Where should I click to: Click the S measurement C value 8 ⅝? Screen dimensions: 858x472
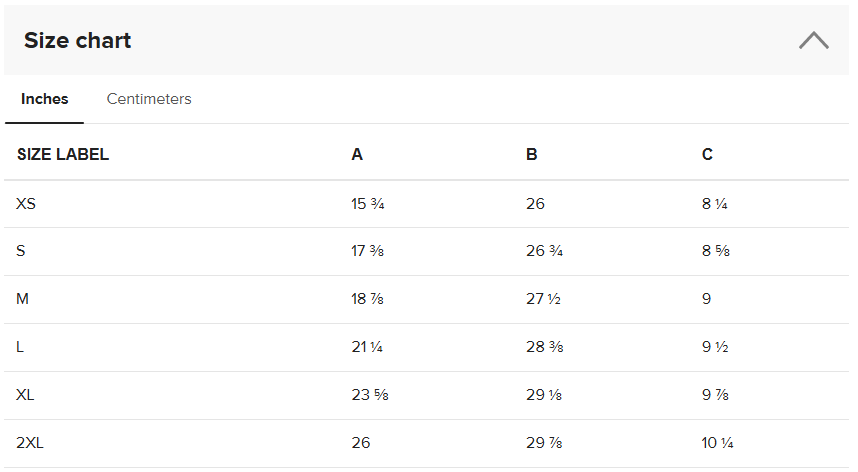[x=716, y=251]
